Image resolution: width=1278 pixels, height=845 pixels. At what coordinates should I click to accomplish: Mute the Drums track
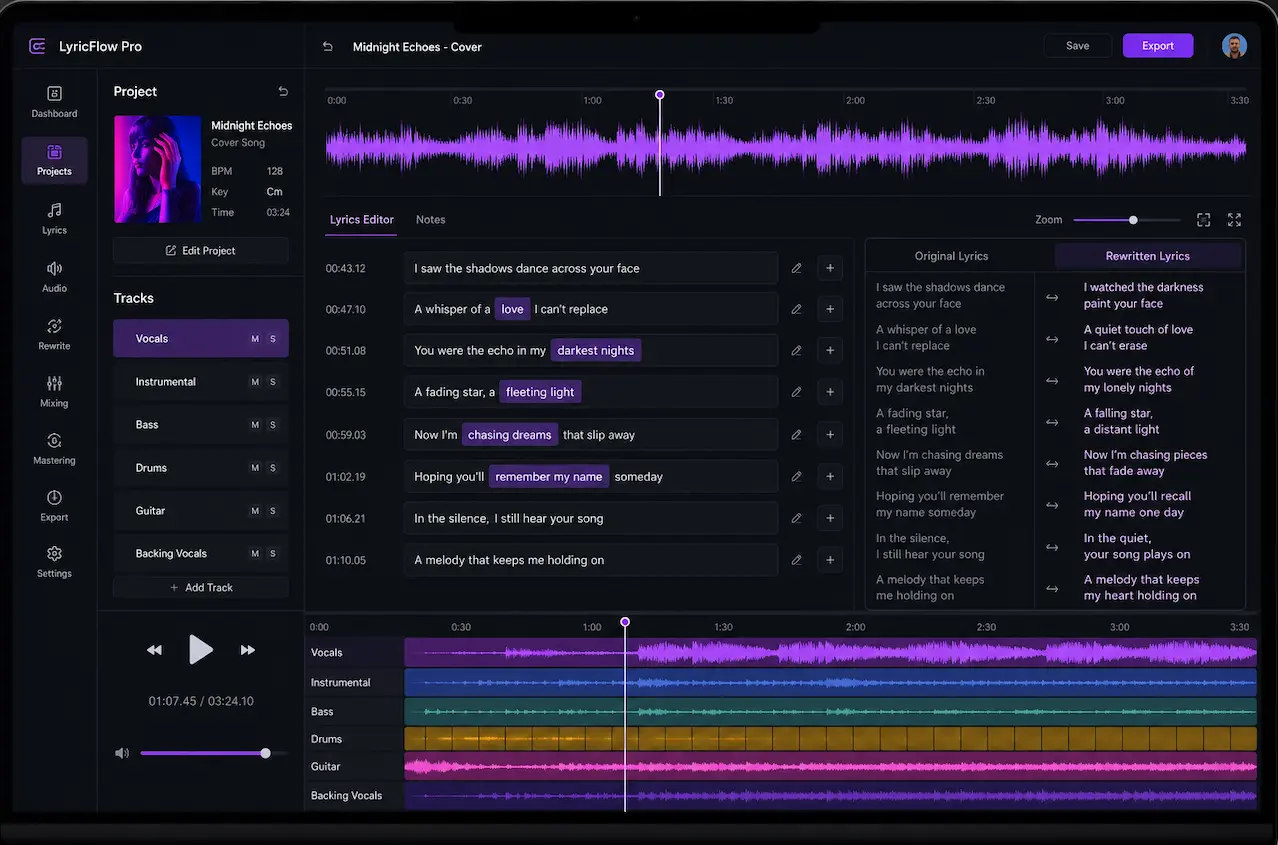pyautogui.click(x=255, y=468)
